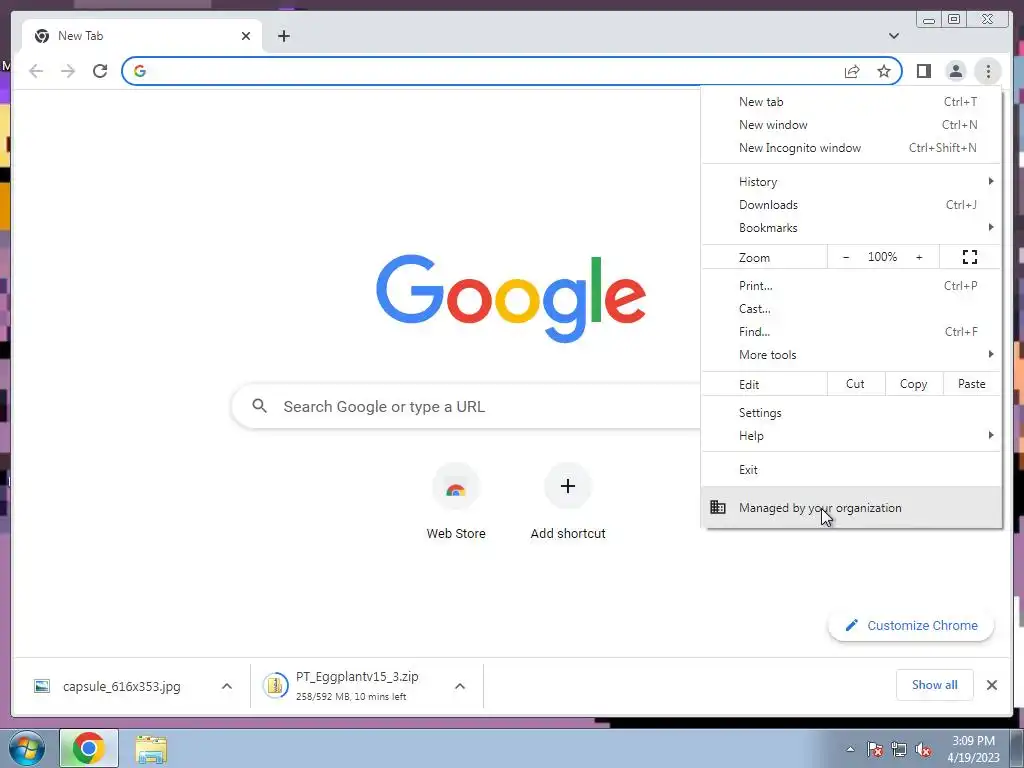Screen dimensions: 1024x768
Task: Click the Google logo
Action: pos(511,298)
